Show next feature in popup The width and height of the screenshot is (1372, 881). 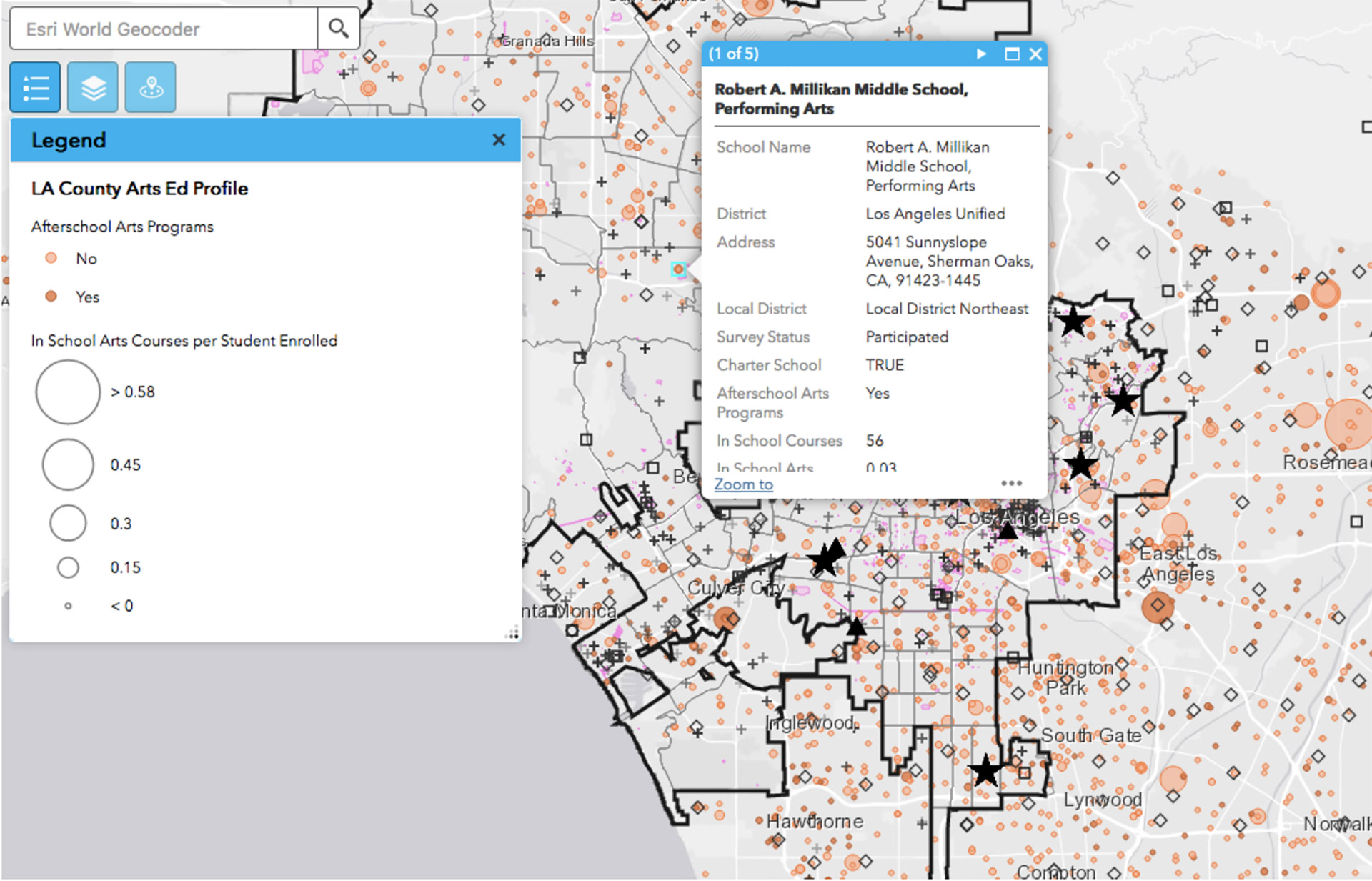click(x=981, y=54)
